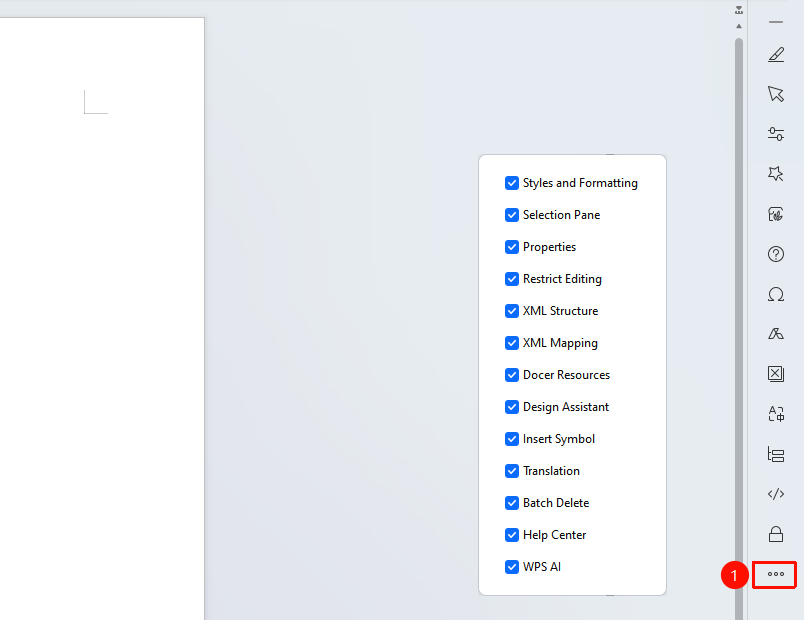Image resolution: width=804 pixels, height=620 pixels.
Task: Toggle the Batch Delete checkbox
Action: (x=512, y=503)
